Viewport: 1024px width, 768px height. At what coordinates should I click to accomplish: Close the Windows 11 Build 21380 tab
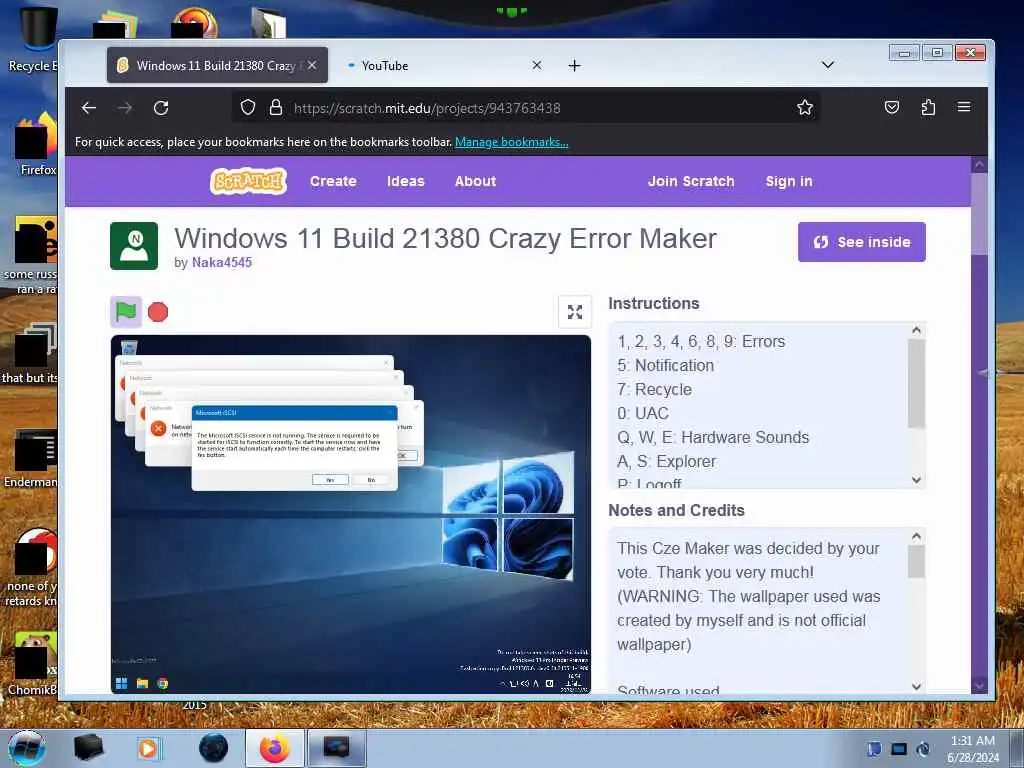pos(312,65)
